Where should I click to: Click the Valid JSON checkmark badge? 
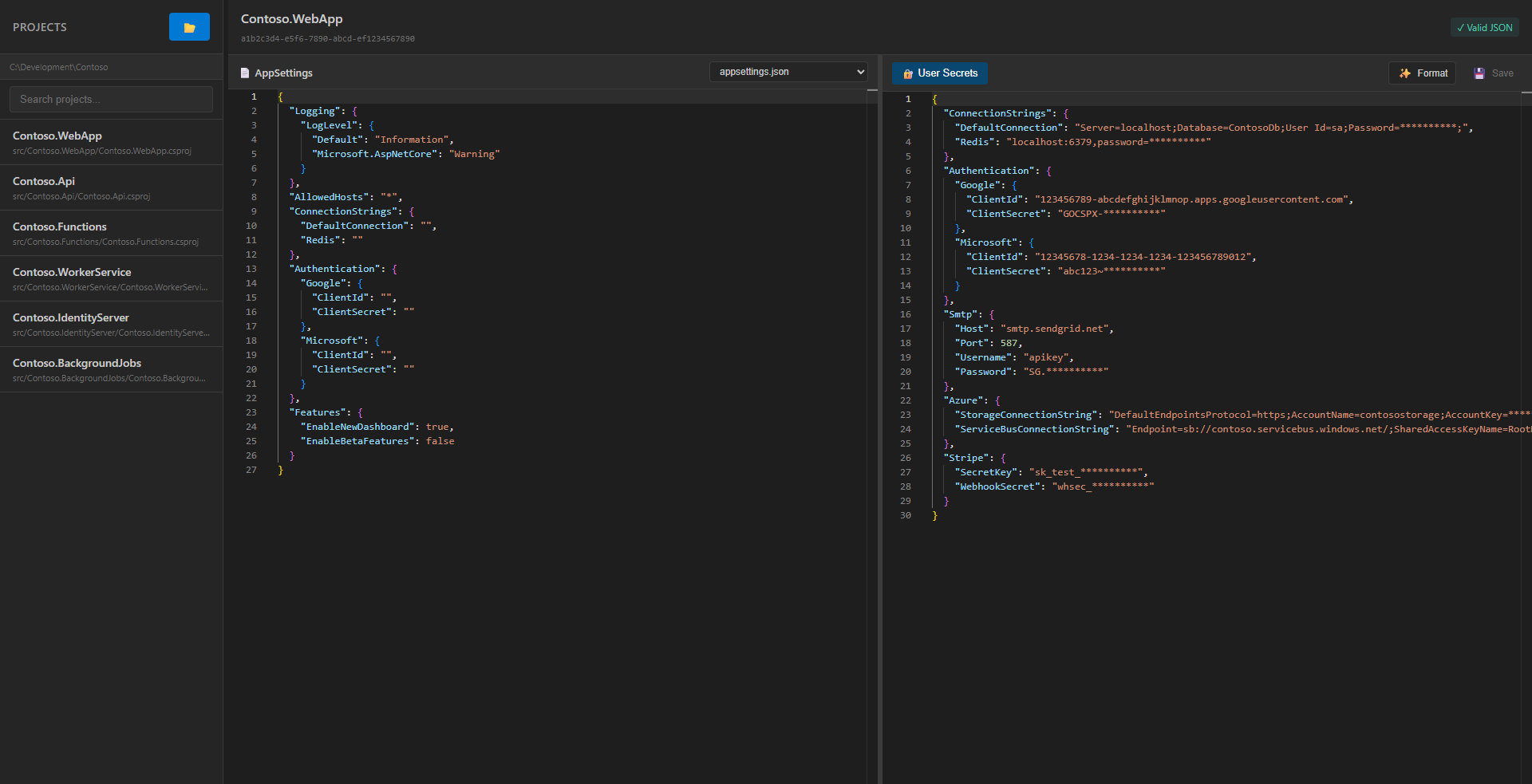(1484, 26)
